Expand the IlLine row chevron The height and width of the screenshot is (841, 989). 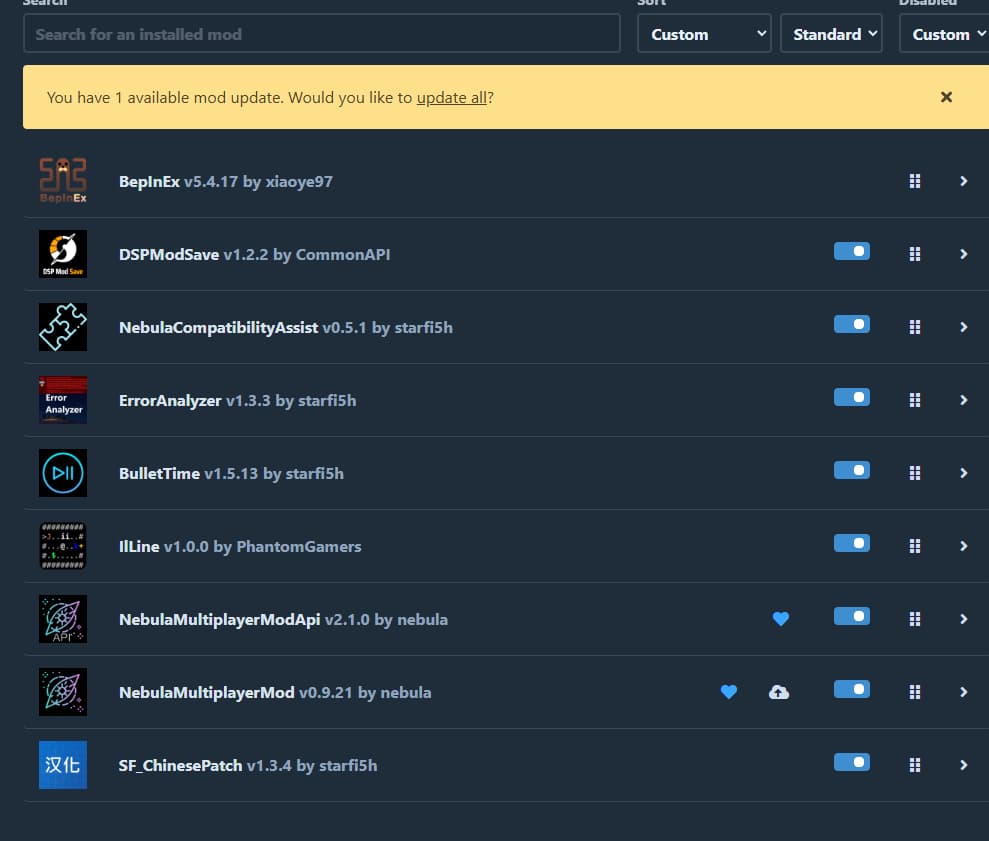coord(964,546)
